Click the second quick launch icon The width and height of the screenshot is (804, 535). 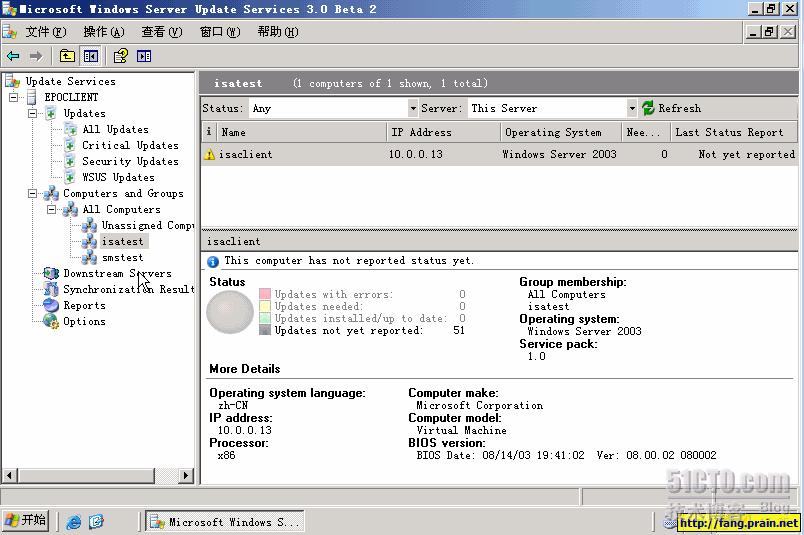click(x=96, y=522)
